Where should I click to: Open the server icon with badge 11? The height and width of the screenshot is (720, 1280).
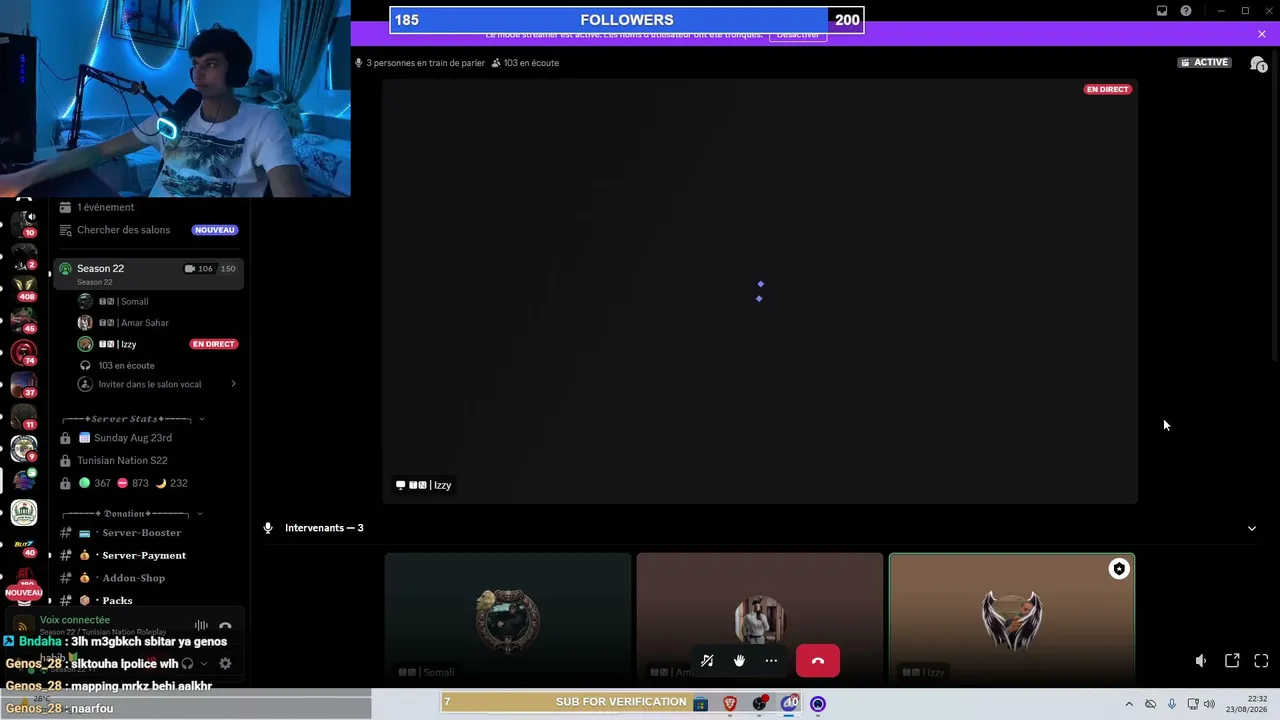24,416
